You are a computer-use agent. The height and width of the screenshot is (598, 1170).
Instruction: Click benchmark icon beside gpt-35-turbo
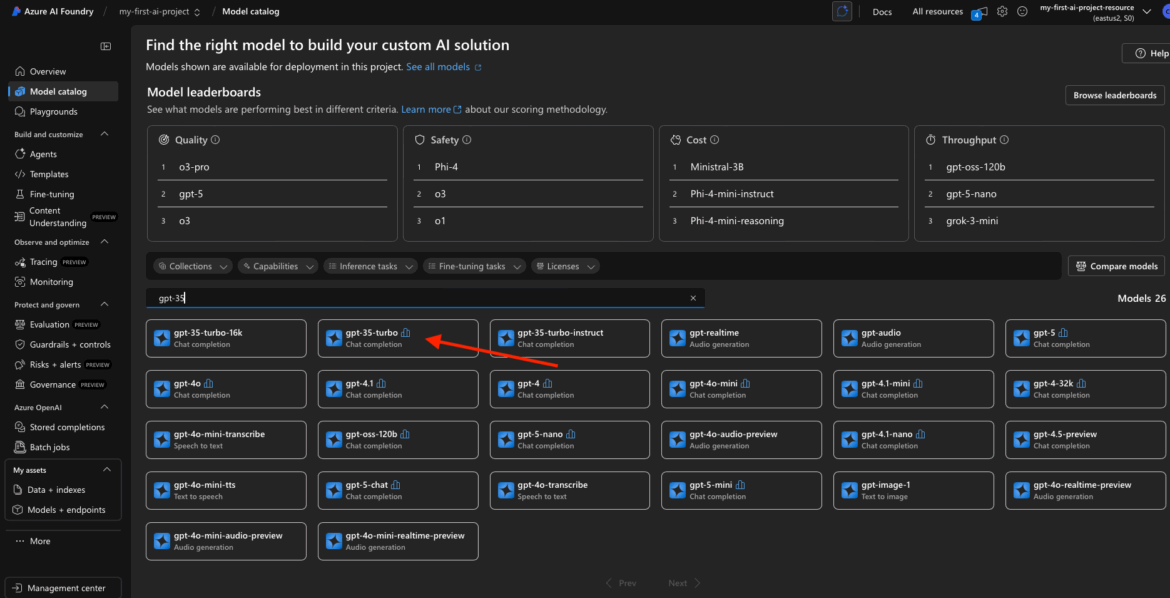[406, 333]
